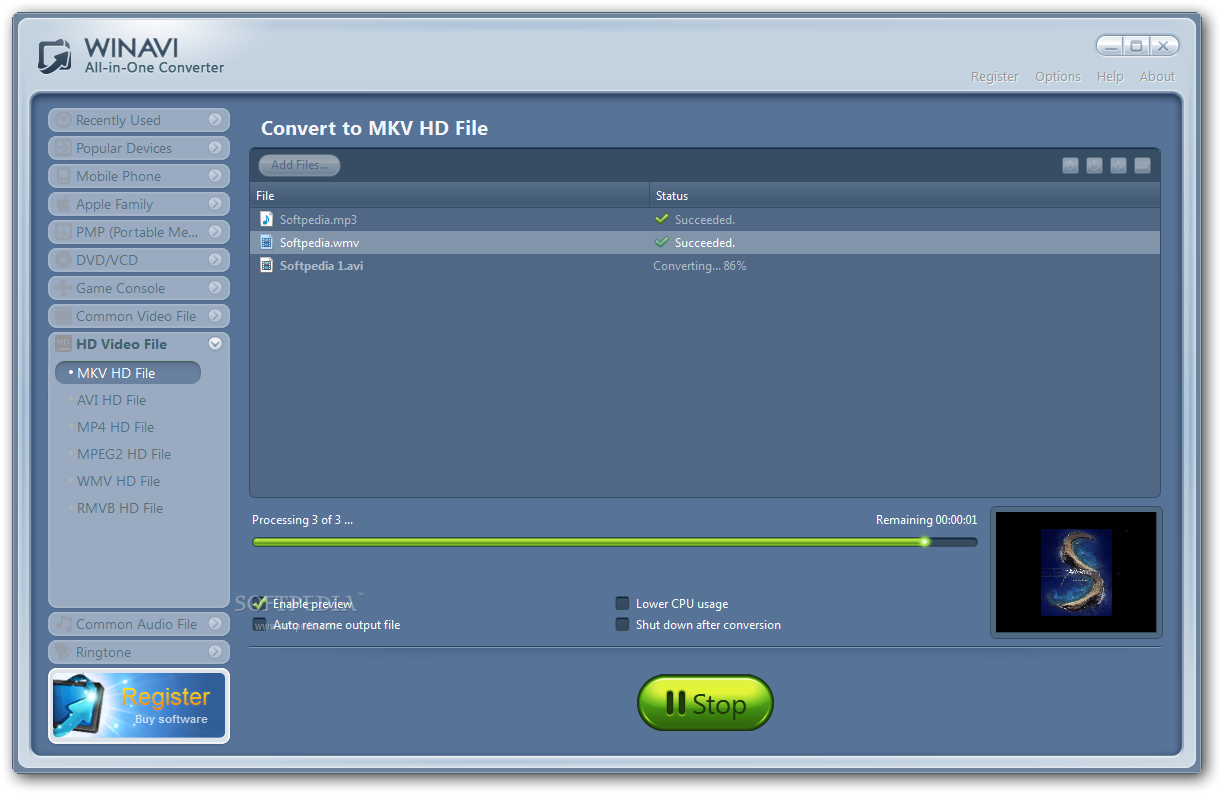Toggle Auto rename output file
The image size is (1222, 794).
tap(259, 624)
